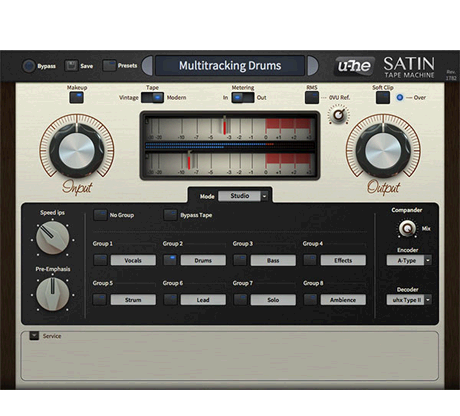Toggle the Bypass power button
The height and width of the screenshot is (416, 460).
point(28,66)
